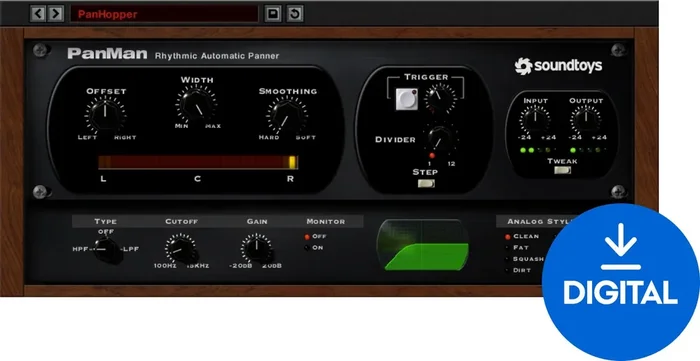Click the filter Type HPF/LPF switch
The height and width of the screenshot is (361, 700).
[106, 249]
